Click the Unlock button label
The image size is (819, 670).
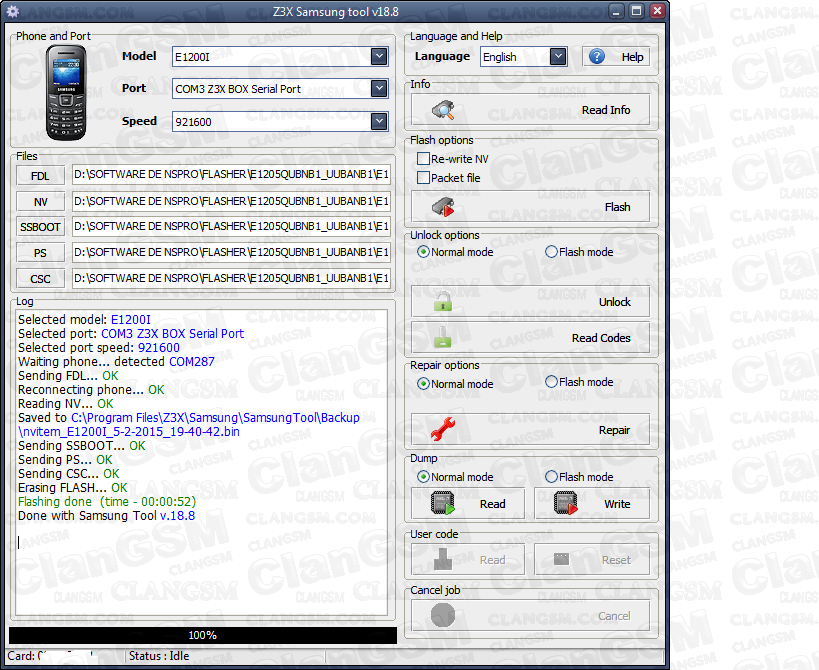[x=615, y=302]
